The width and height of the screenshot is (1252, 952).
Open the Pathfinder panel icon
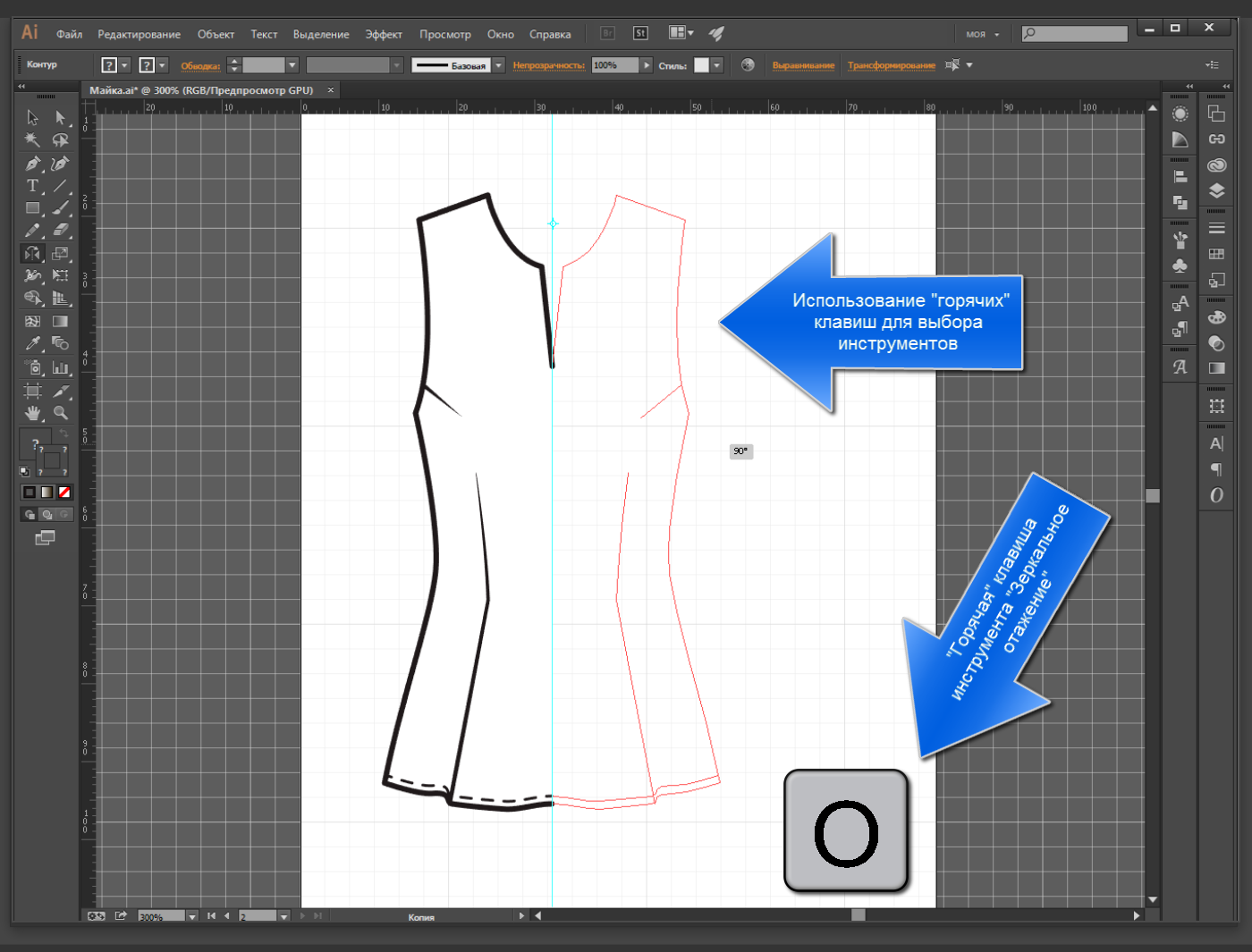pos(1180,202)
